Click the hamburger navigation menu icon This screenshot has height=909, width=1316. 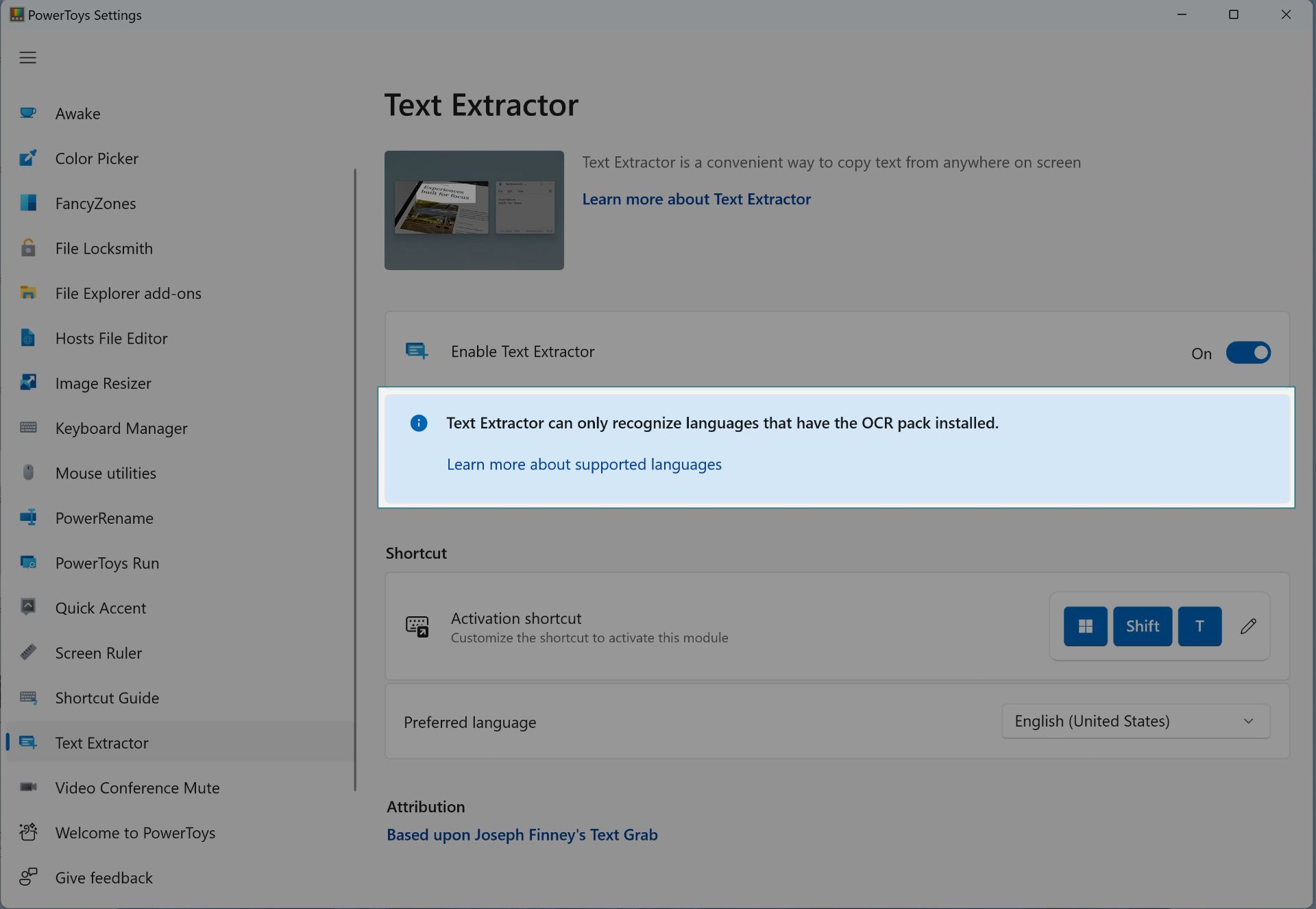[27, 58]
